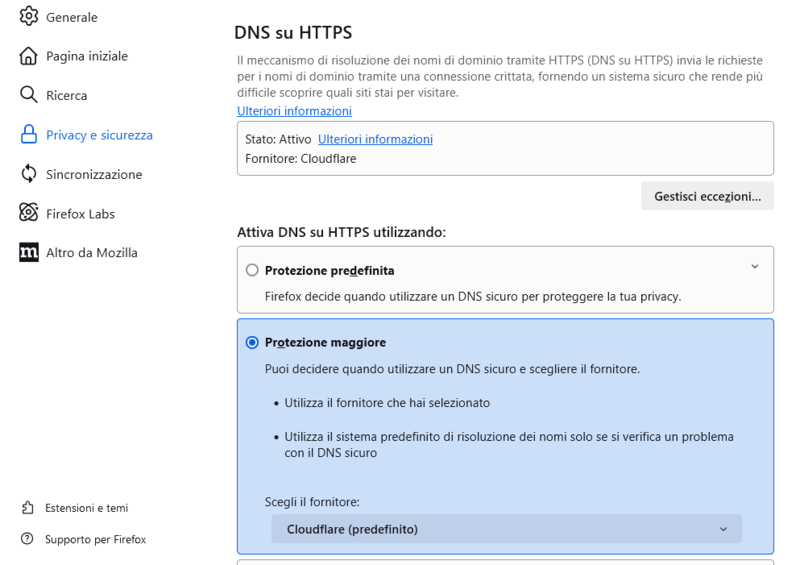800x565 pixels.
Task: Click the provider dropdown arrow
Action: coord(723,529)
